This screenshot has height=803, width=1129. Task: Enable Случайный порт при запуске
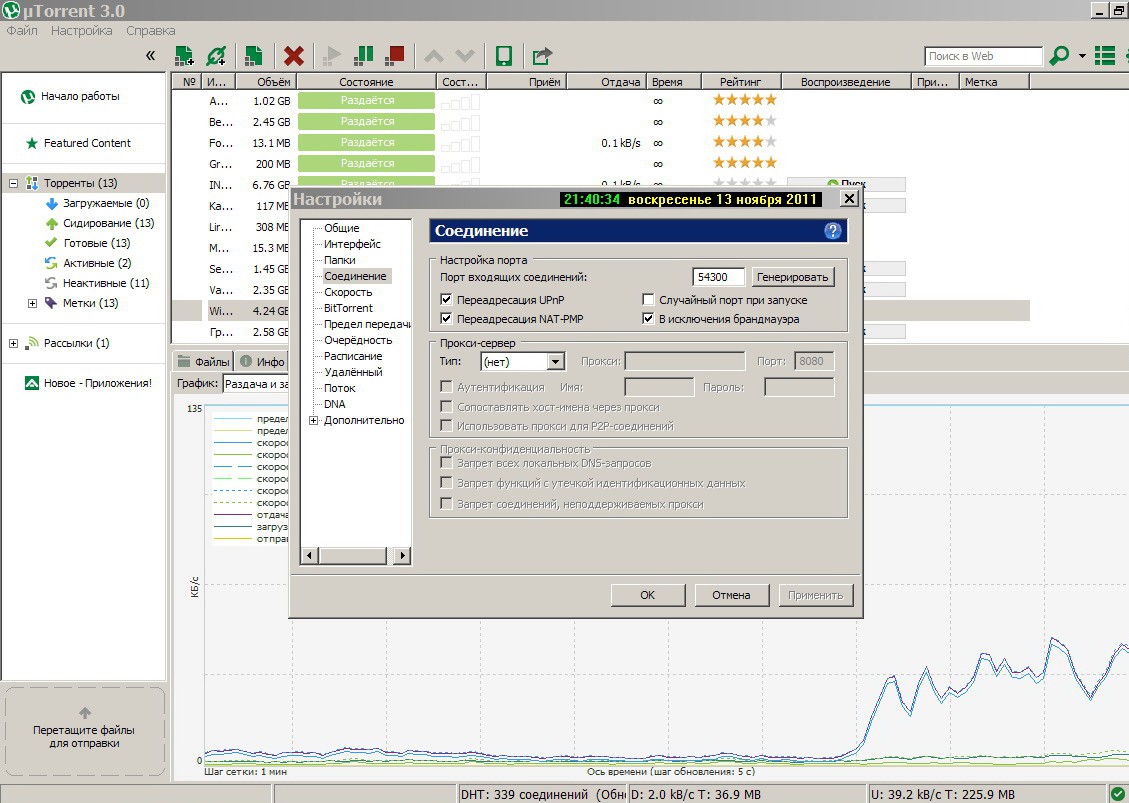point(648,300)
